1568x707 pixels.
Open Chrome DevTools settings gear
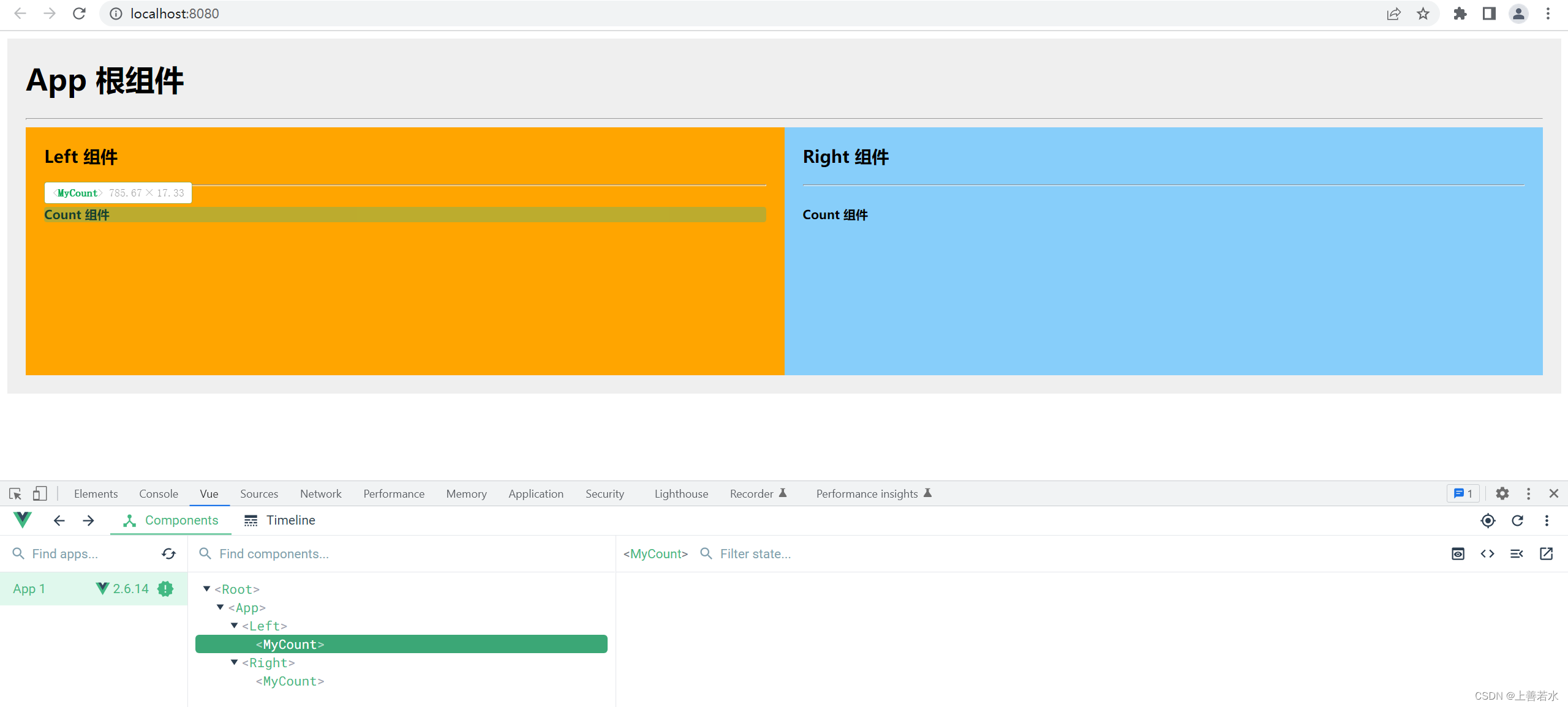1502,493
